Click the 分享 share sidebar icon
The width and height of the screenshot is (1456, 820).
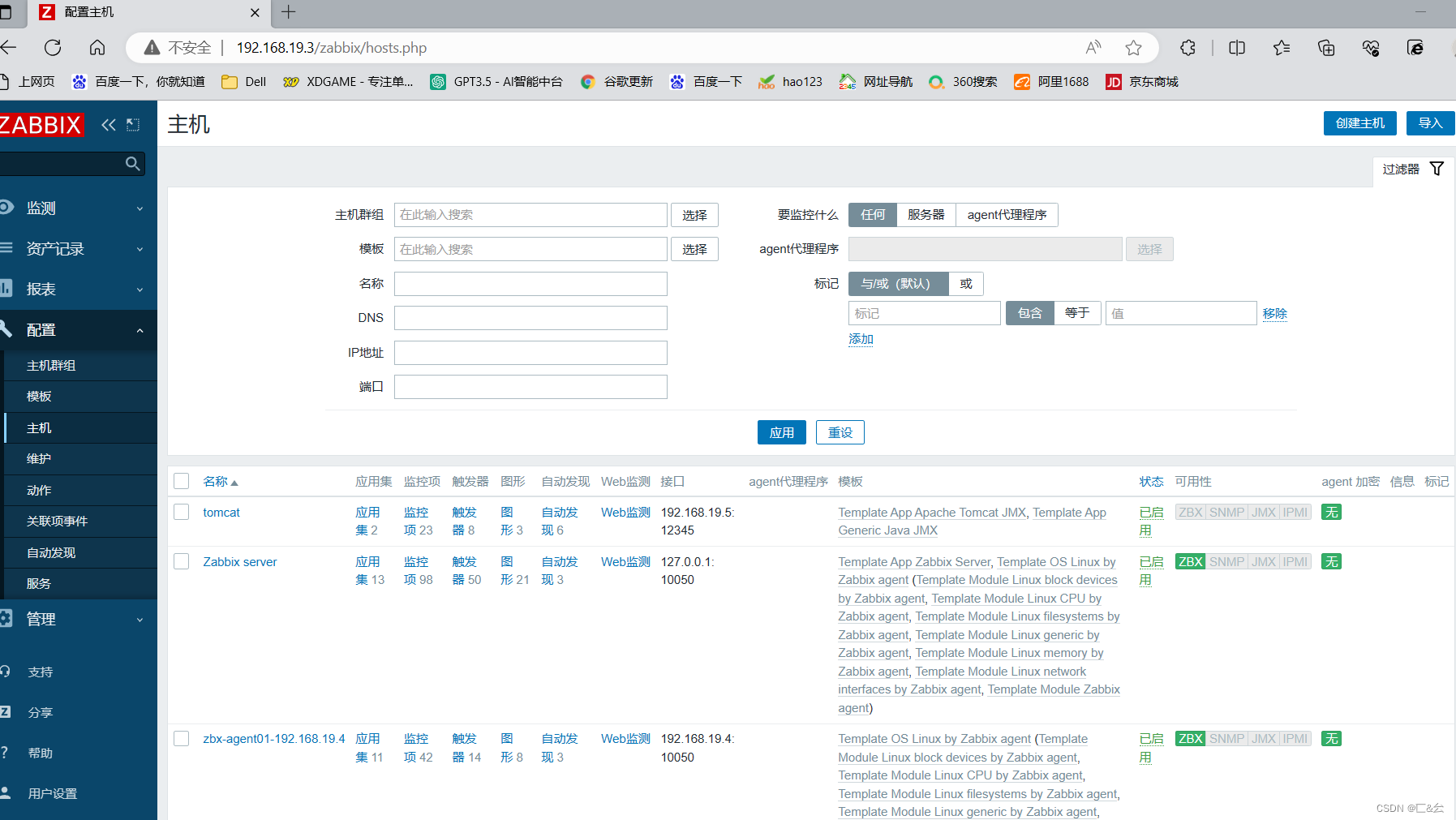point(6,711)
